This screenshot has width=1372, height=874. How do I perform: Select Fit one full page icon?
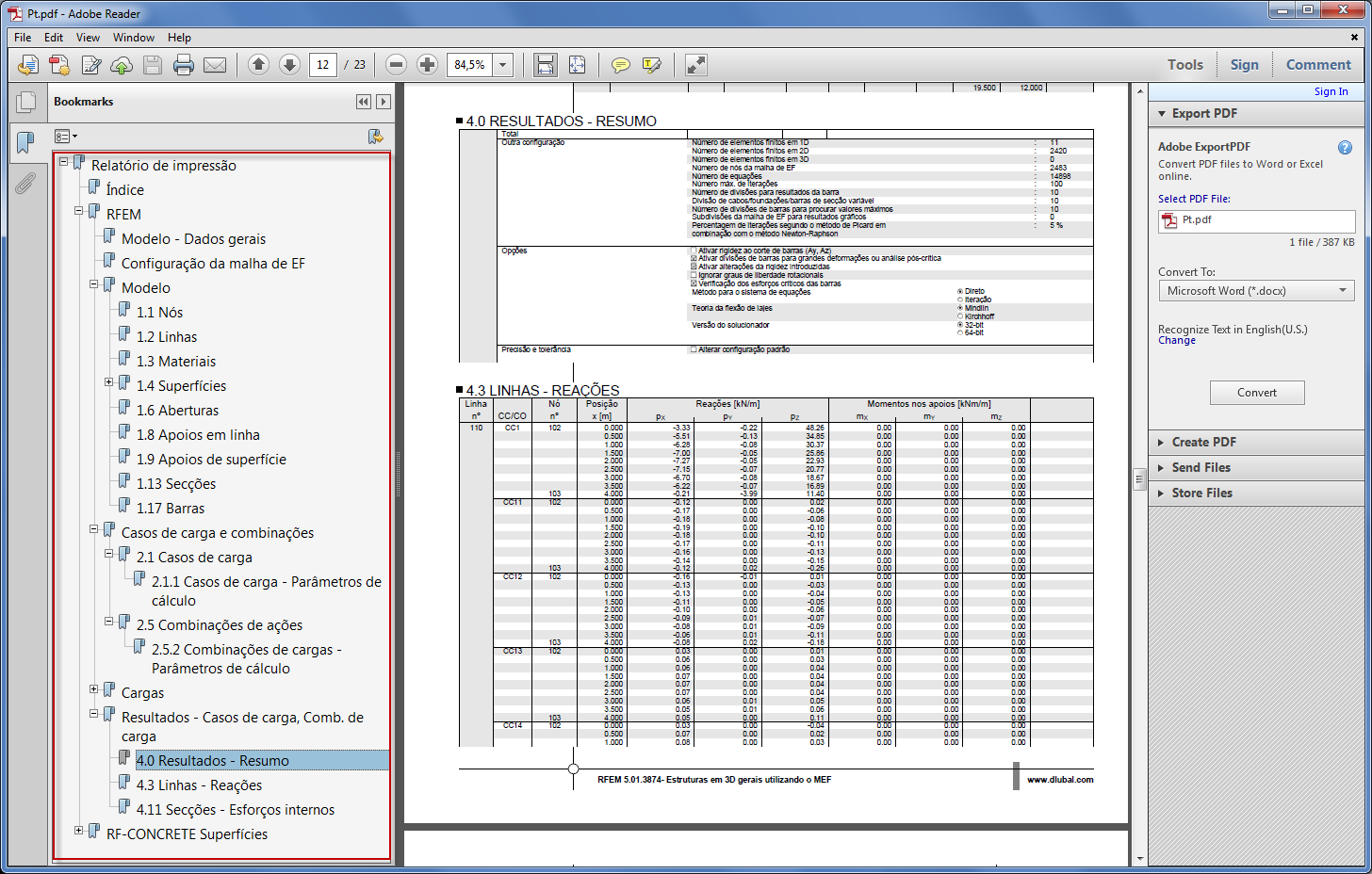tap(577, 65)
